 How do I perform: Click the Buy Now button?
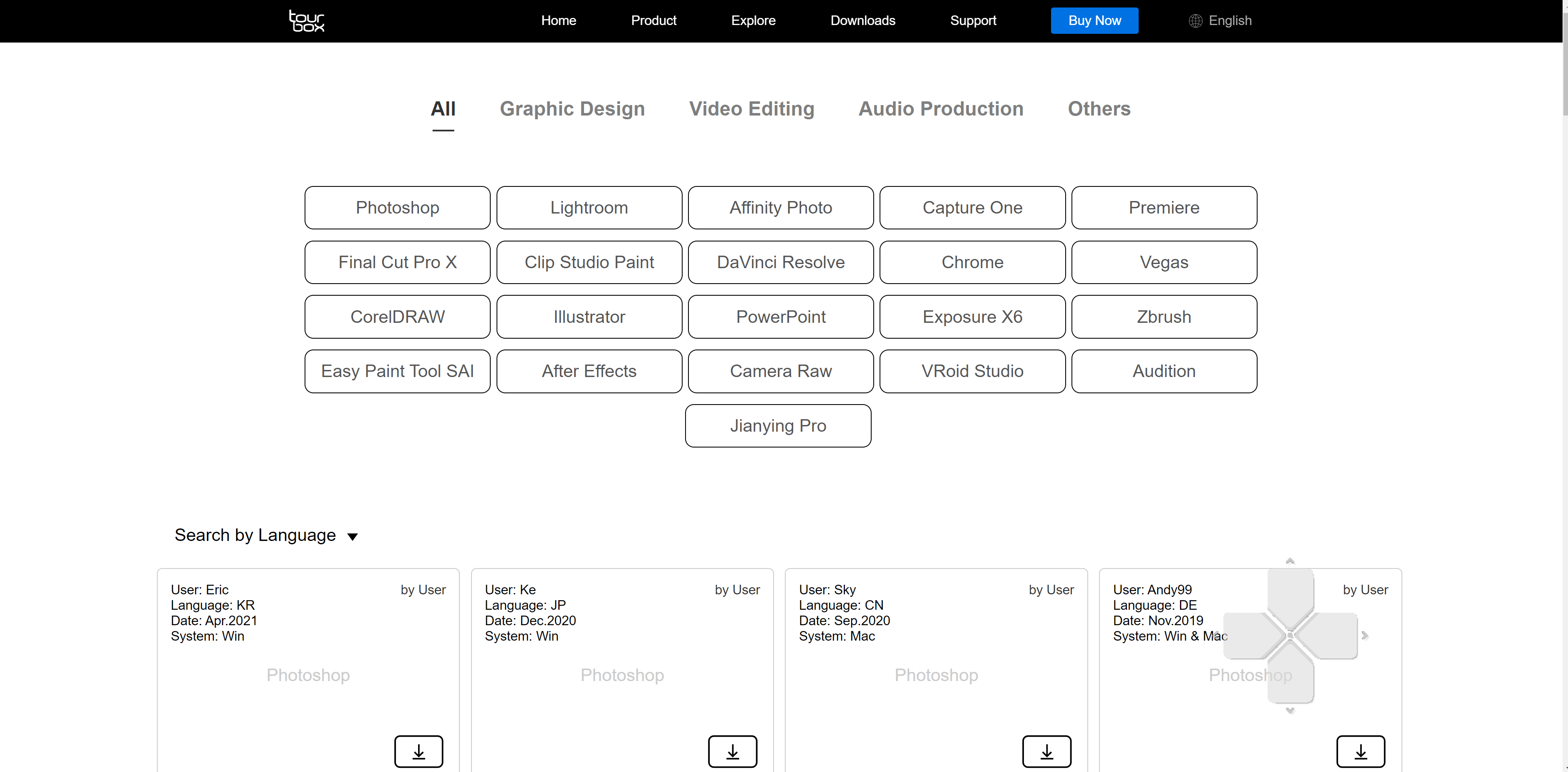point(1094,21)
